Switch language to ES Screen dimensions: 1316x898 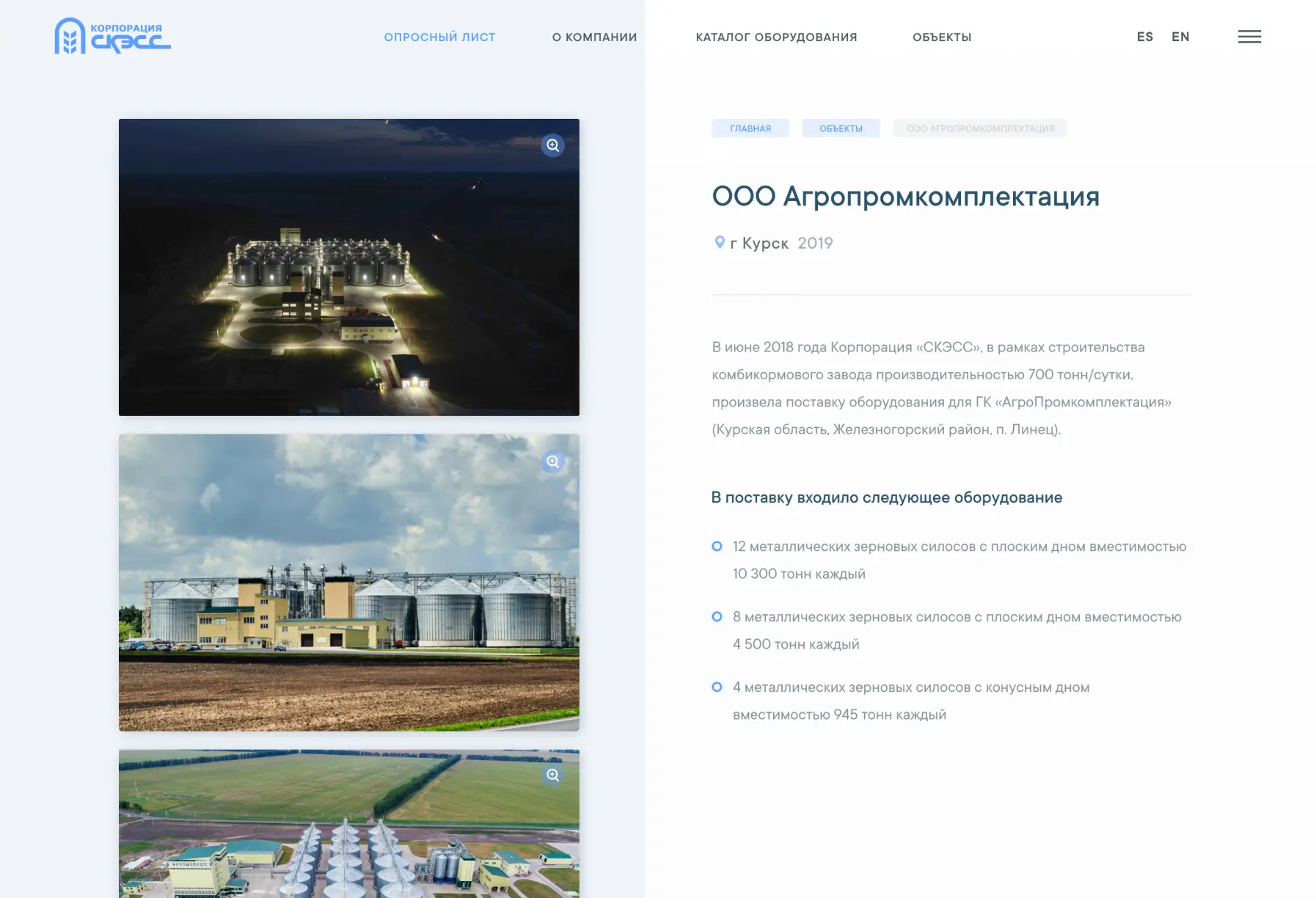click(x=1144, y=37)
